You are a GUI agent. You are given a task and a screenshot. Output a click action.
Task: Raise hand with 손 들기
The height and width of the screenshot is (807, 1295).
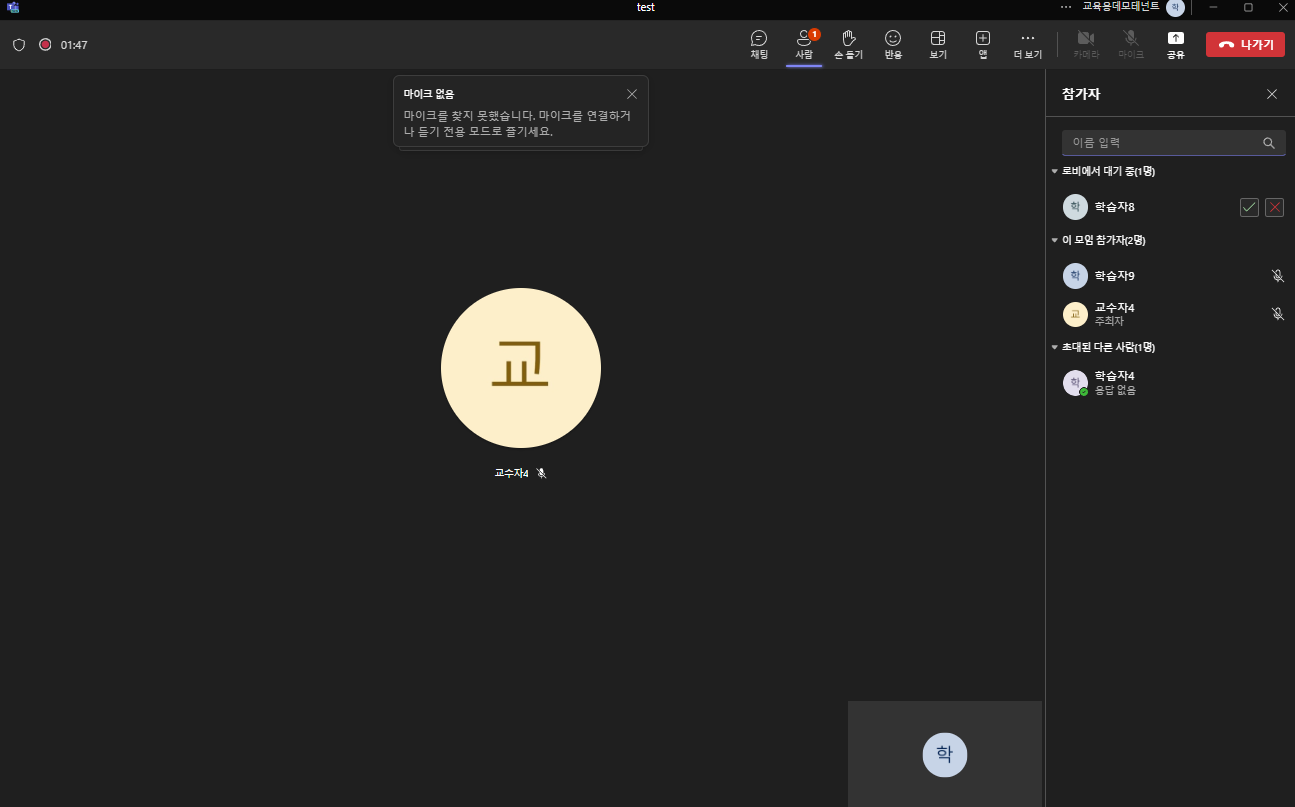tap(848, 44)
